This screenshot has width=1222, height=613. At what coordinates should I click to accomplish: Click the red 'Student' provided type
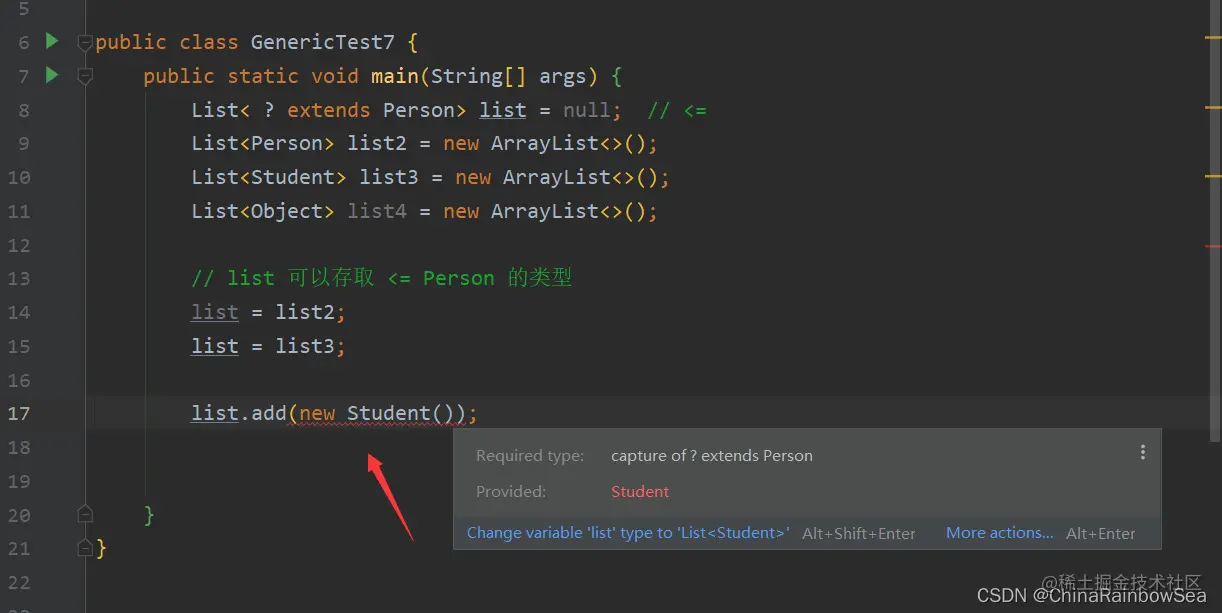tap(640, 492)
